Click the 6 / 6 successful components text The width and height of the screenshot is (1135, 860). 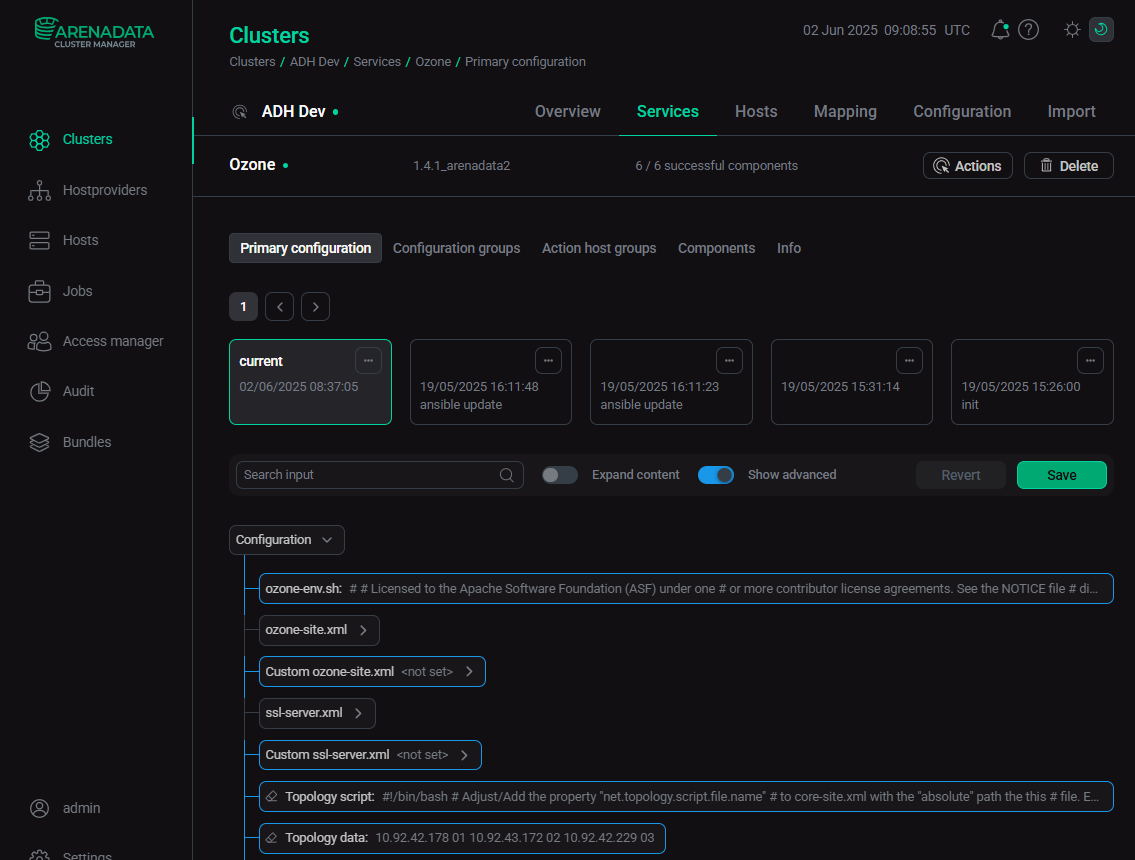click(716, 166)
